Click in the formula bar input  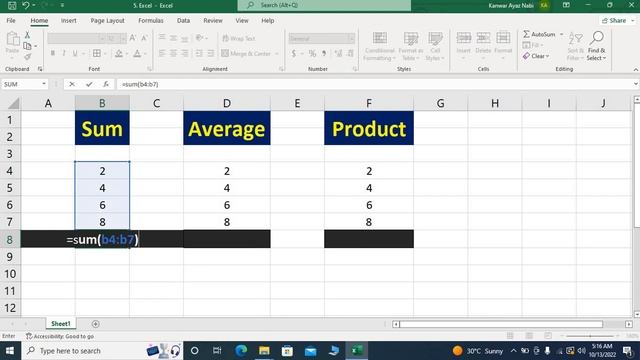tap(374, 84)
